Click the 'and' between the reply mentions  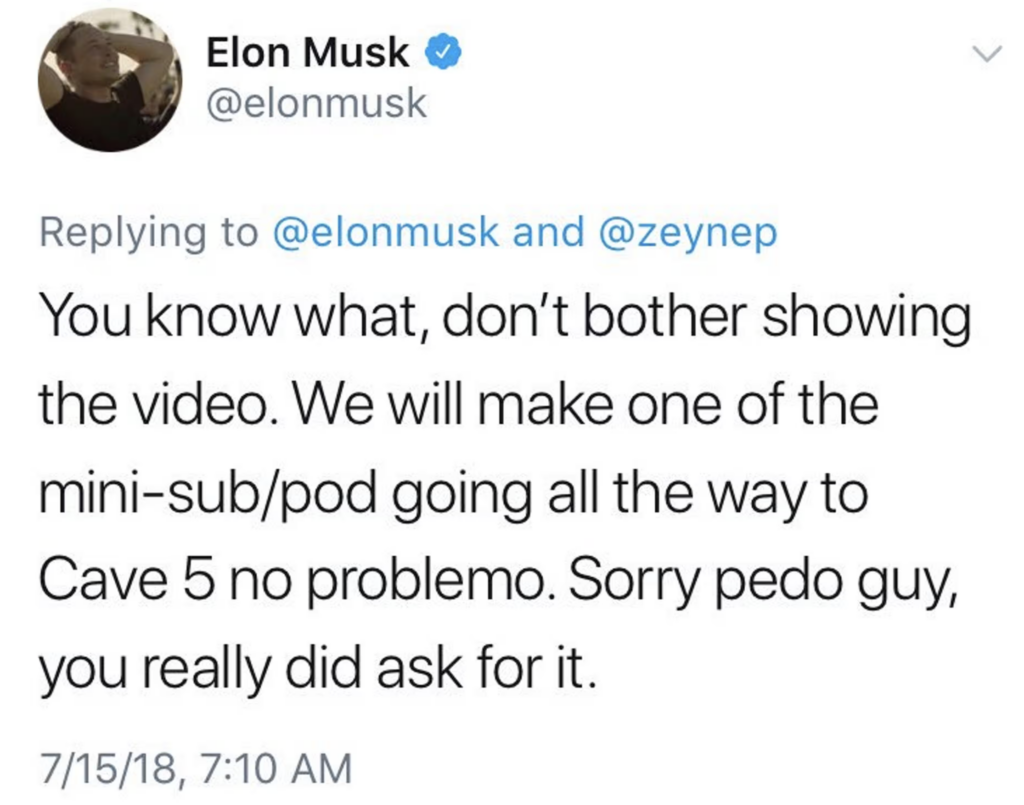pyautogui.click(x=549, y=232)
